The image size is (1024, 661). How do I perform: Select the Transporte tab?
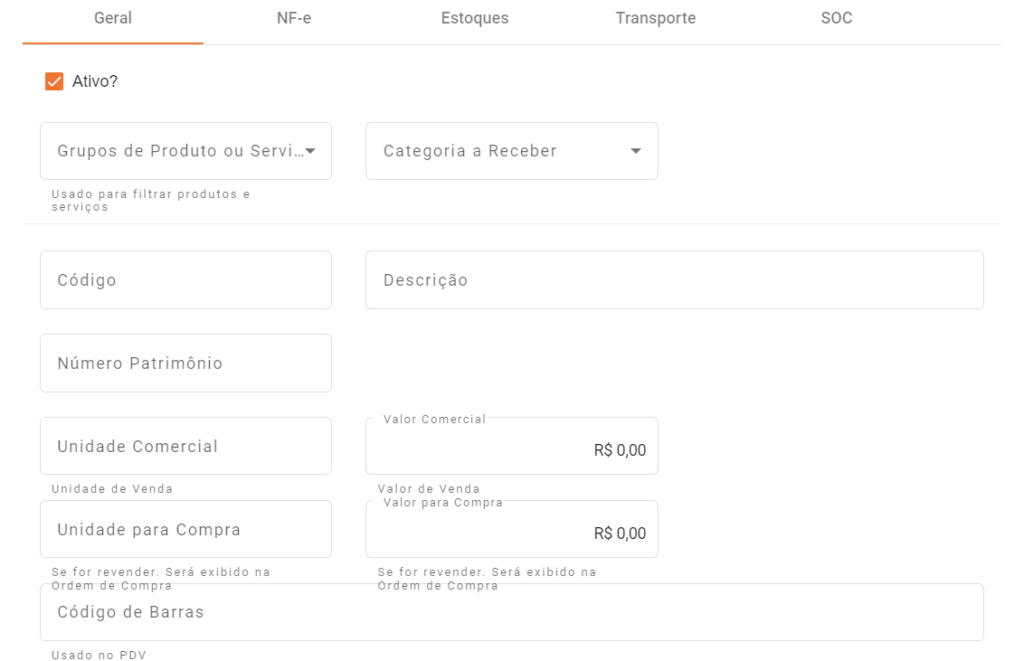tap(655, 19)
